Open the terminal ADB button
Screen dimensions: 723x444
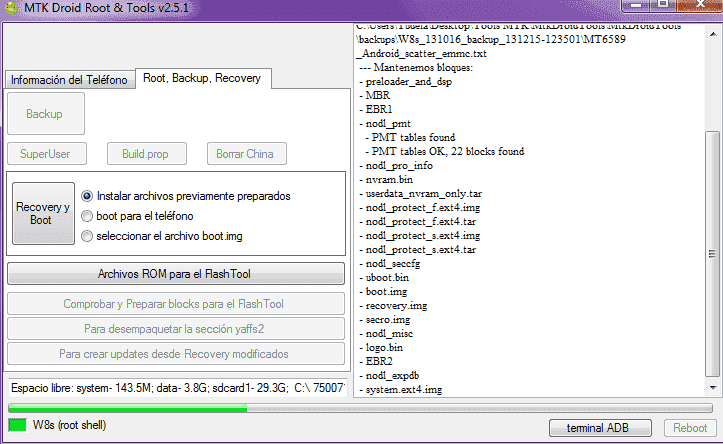[x=600, y=428]
